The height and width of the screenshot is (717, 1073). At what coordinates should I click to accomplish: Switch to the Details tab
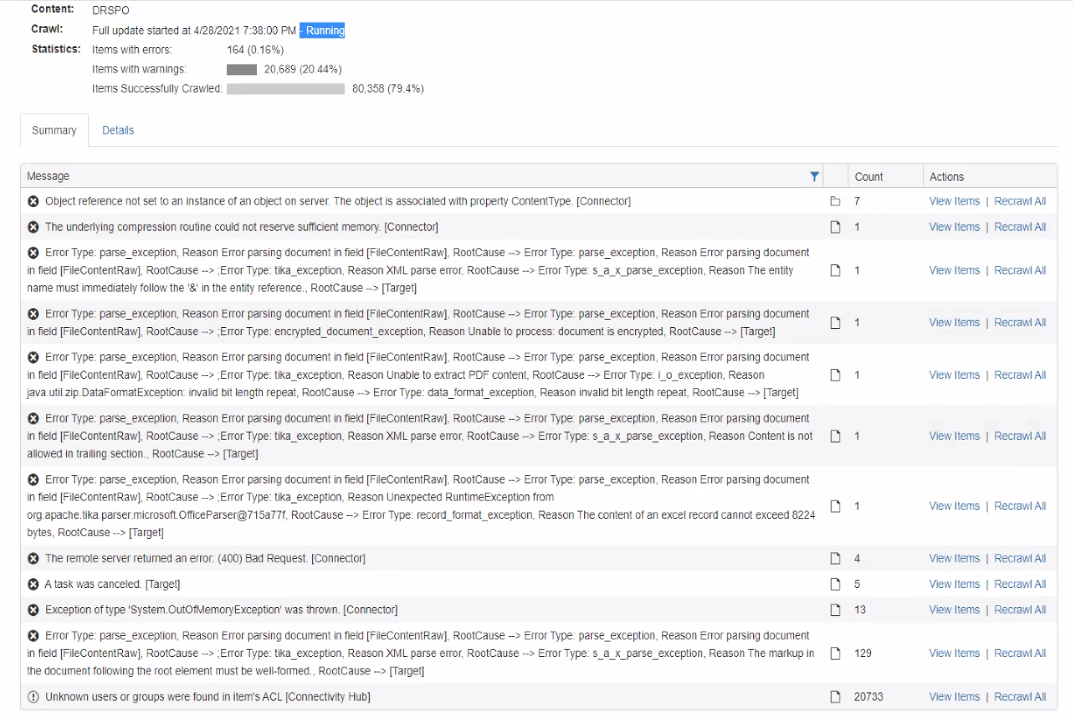click(x=118, y=131)
